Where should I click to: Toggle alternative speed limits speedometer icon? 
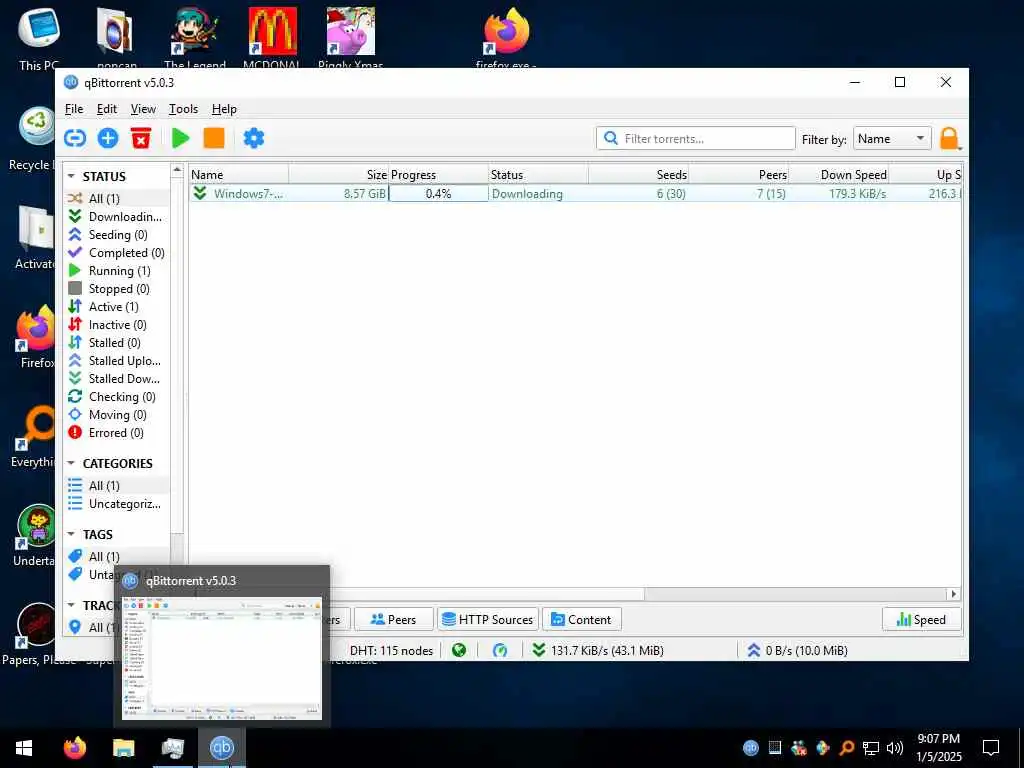pos(500,650)
